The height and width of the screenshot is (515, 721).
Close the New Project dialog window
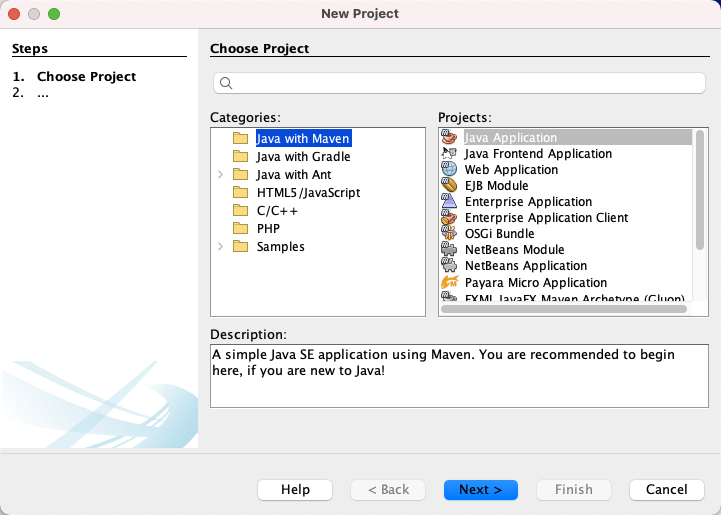point(14,14)
